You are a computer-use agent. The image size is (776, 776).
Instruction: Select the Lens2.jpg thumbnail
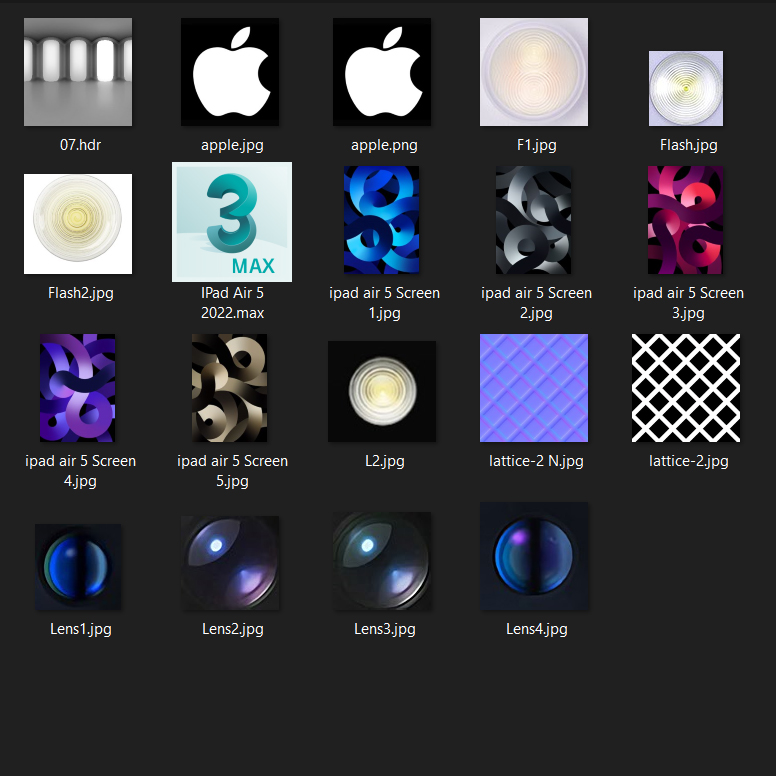[230, 563]
